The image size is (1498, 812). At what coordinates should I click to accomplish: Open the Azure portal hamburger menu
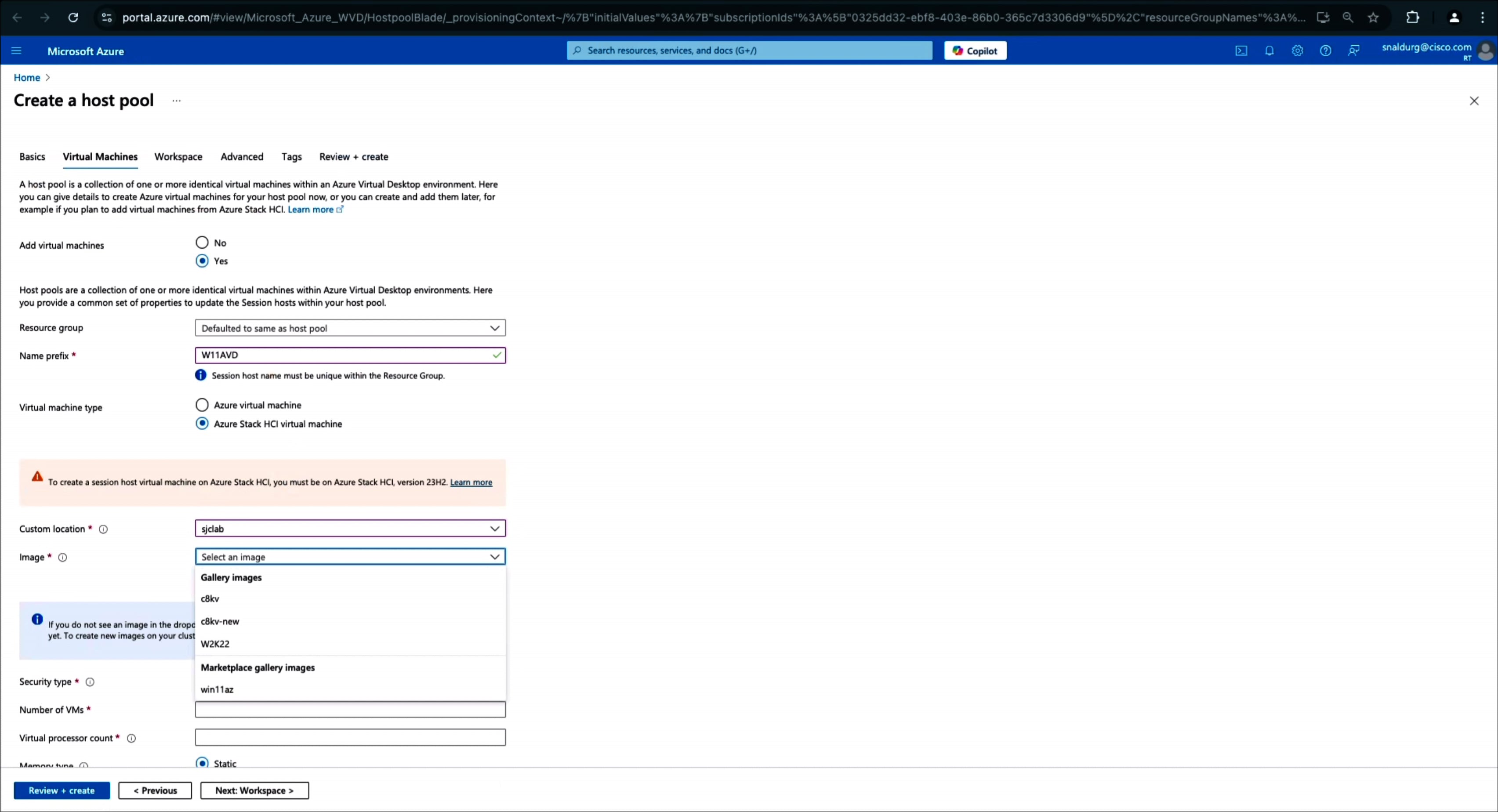(16, 51)
